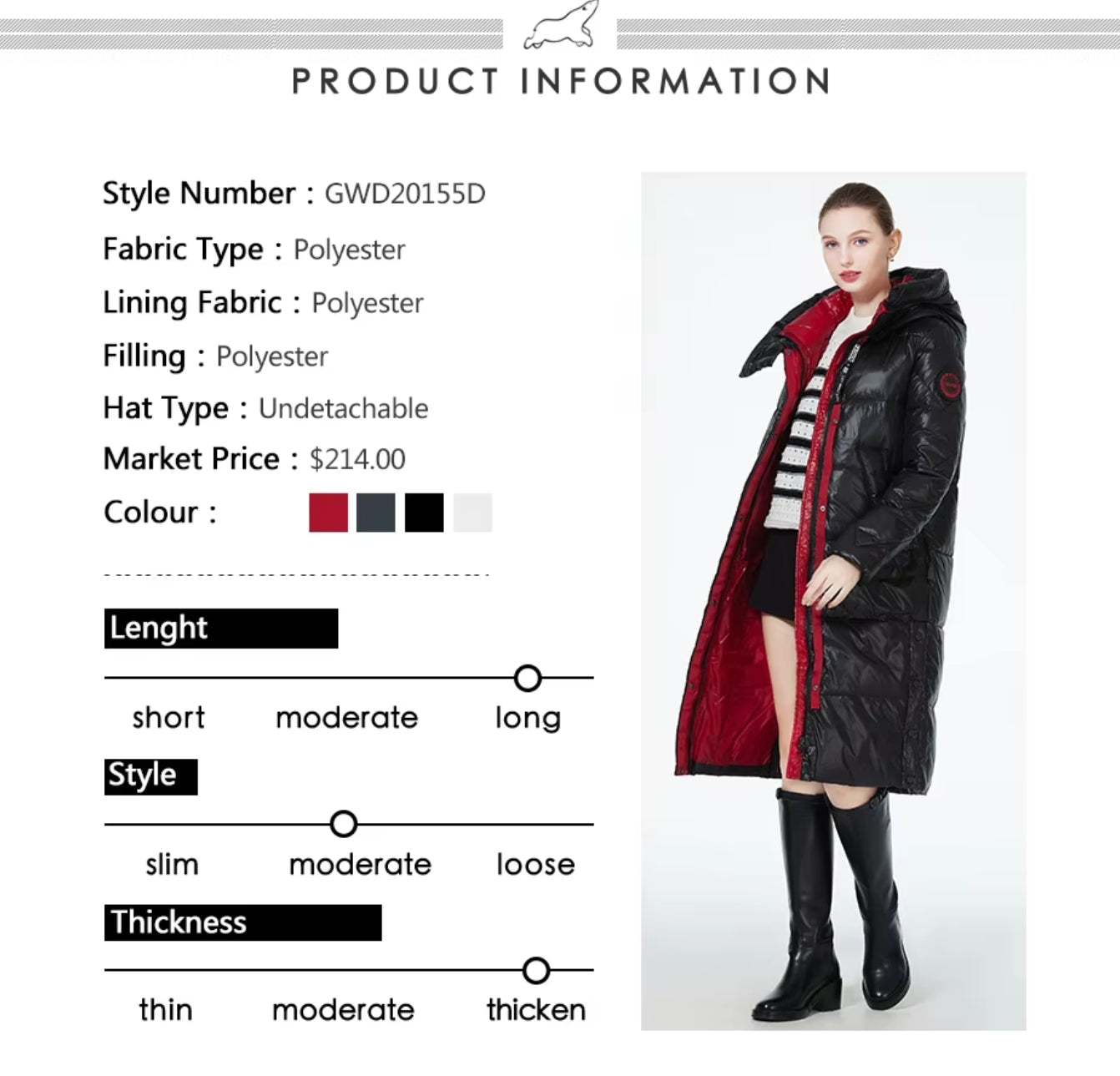Select the white colour swatch

[x=472, y=513]
